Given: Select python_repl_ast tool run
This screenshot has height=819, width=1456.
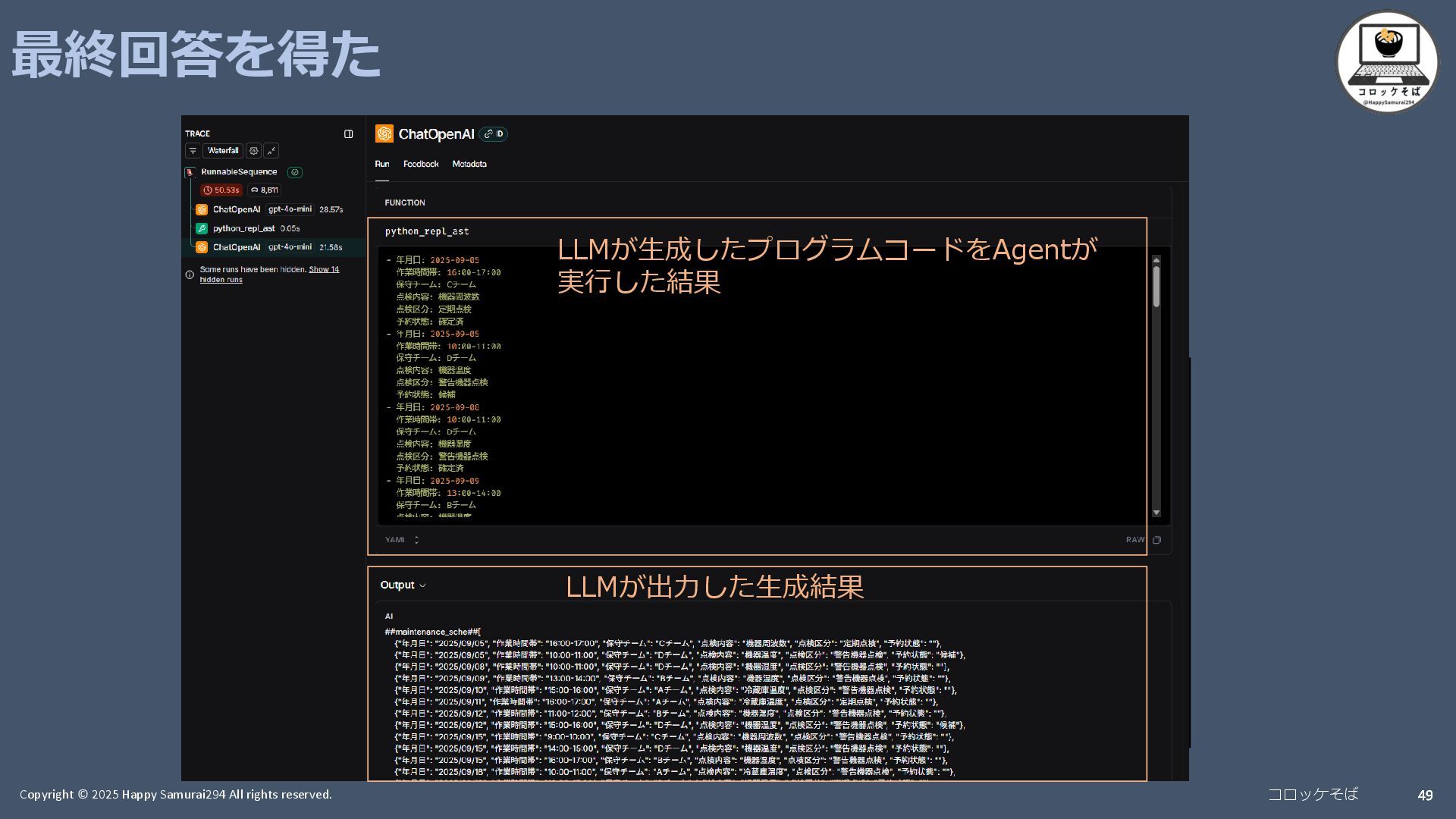Looking at the screenshot, I should click(x=243, y=228).
